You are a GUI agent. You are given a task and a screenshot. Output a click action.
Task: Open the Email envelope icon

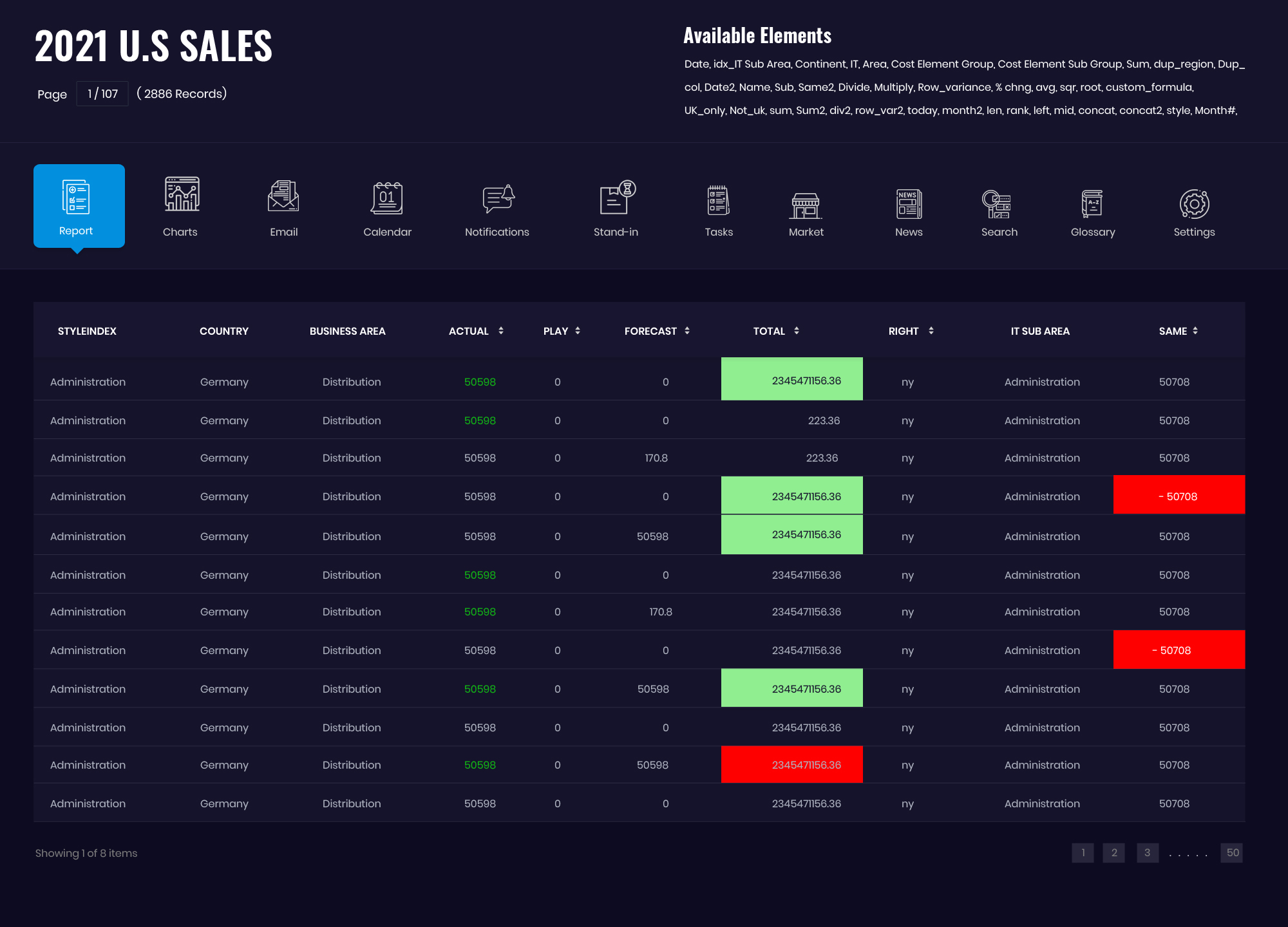(x=283, y=196)
